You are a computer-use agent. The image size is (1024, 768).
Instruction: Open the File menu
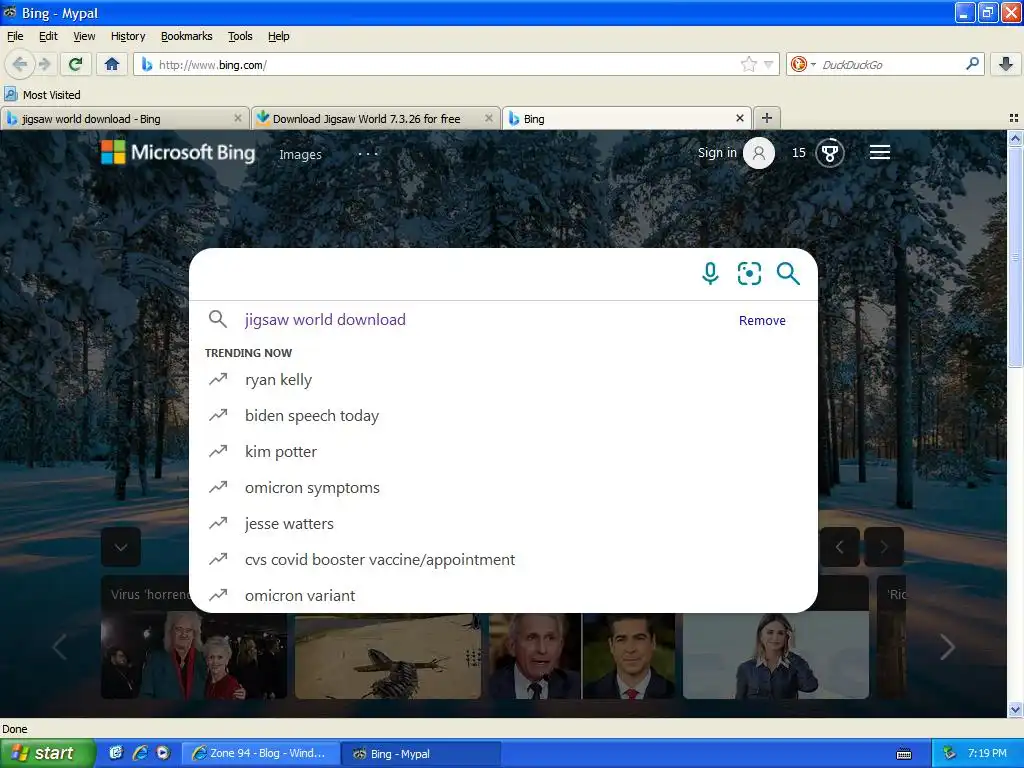click(x=15, y=36)
